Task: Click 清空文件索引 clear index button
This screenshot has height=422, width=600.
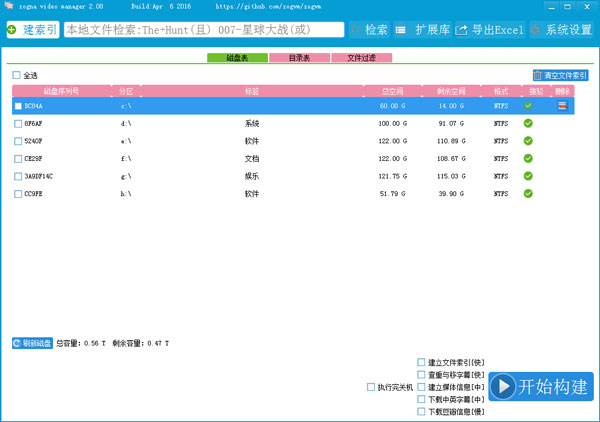Action: coord(560,75)
